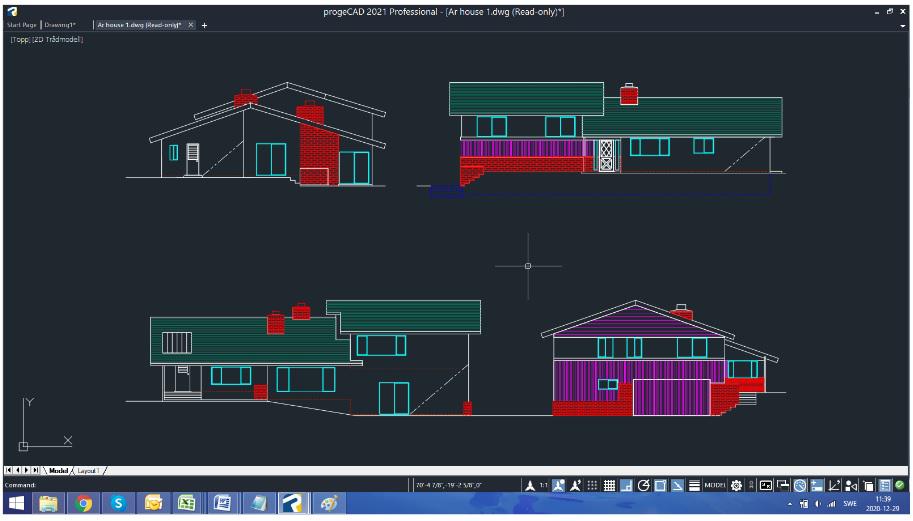The width and height of the screenshot is (913, 521).
Task: Close the Ar house 1.dwg tab
Action: coord(190,25)
